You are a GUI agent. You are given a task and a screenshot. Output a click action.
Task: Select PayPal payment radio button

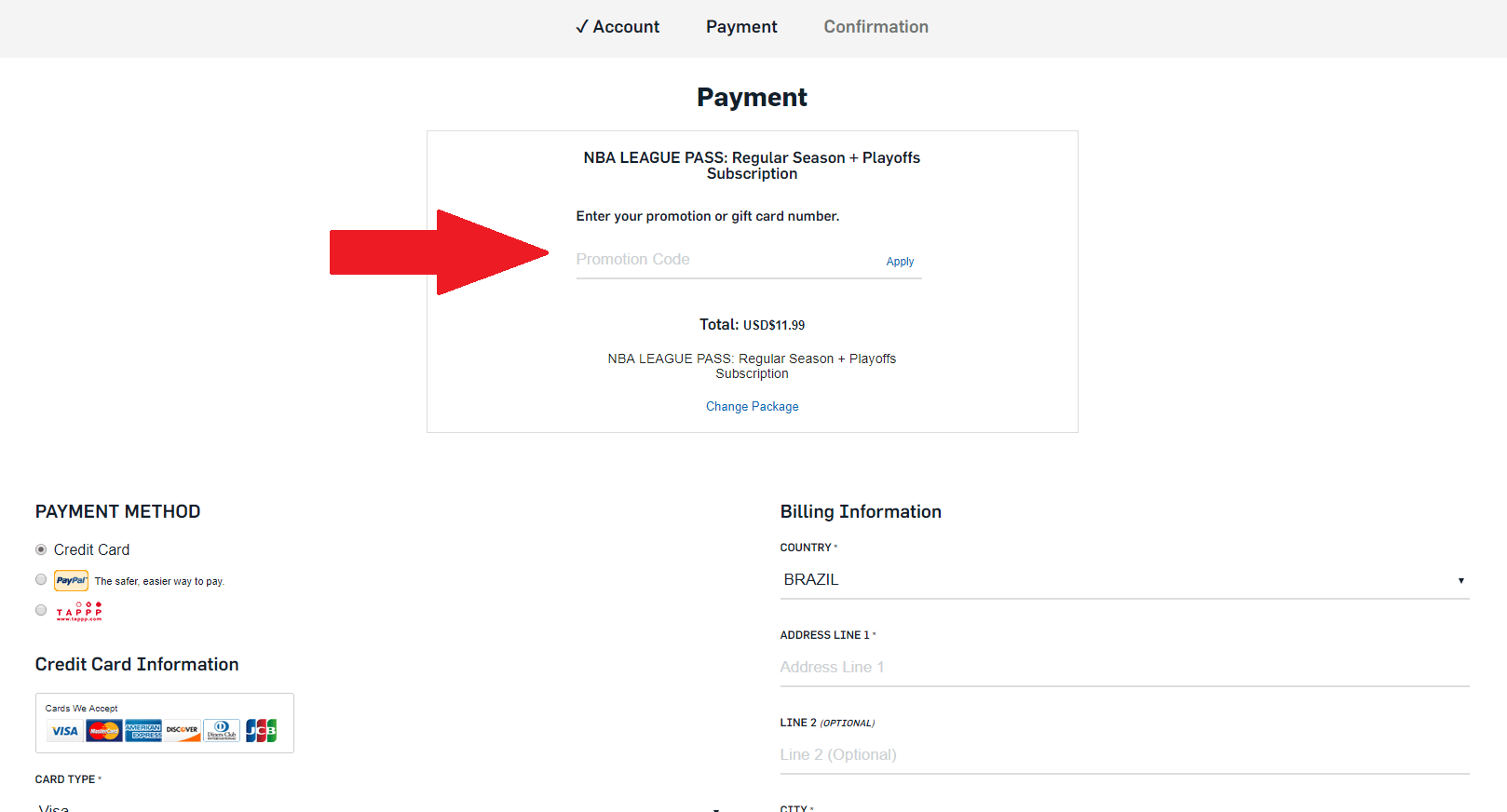click(41, 579)
